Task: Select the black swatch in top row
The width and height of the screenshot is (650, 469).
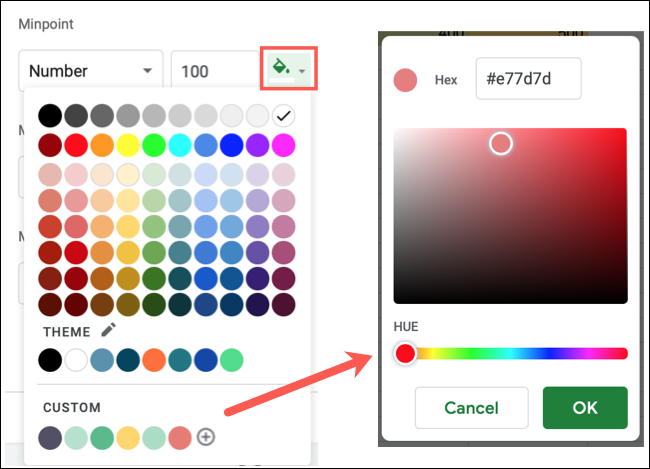Action: click(x=49, y=115)
